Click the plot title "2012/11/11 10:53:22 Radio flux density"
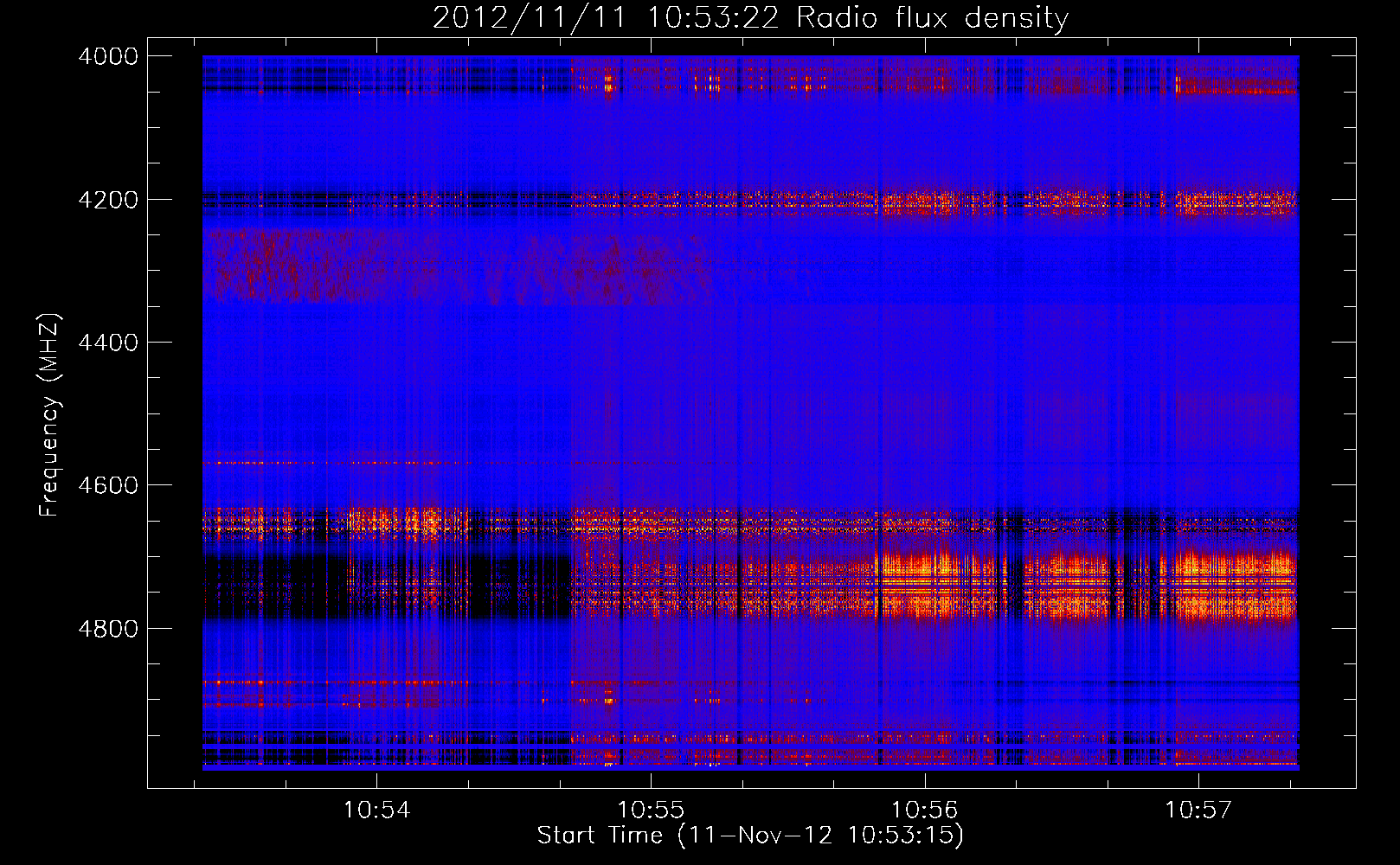This screenshot has width=1400, height=865. 751,18
